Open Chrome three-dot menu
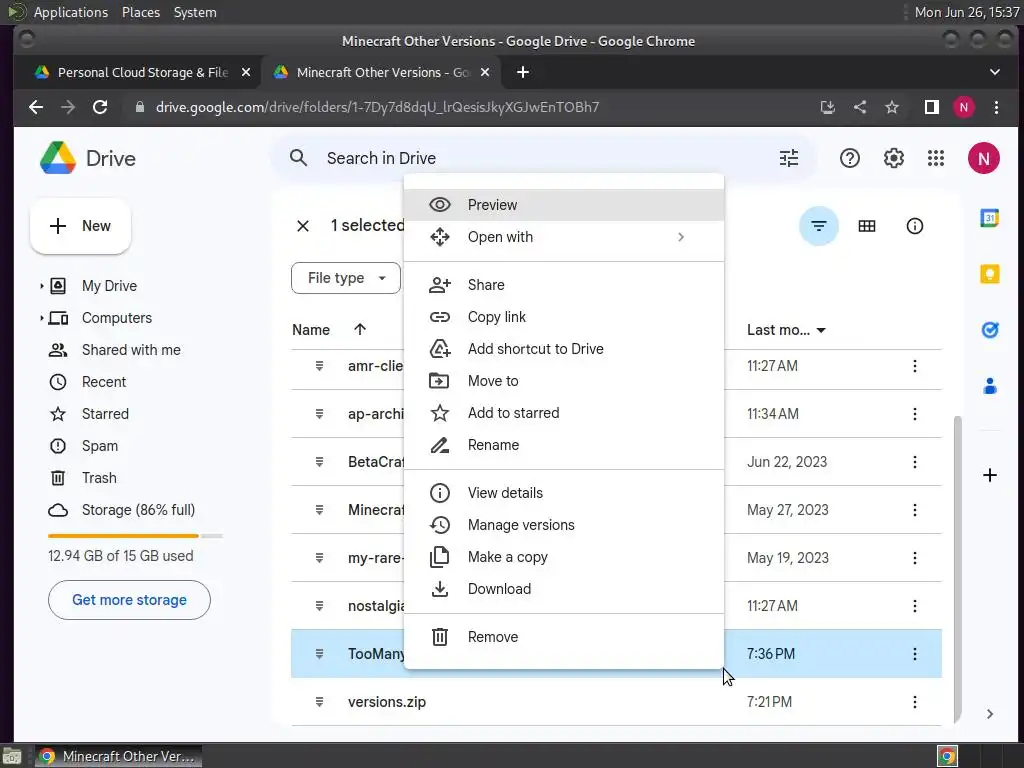The height and width of the screenshot is (768, 1024). click(996, 107)
